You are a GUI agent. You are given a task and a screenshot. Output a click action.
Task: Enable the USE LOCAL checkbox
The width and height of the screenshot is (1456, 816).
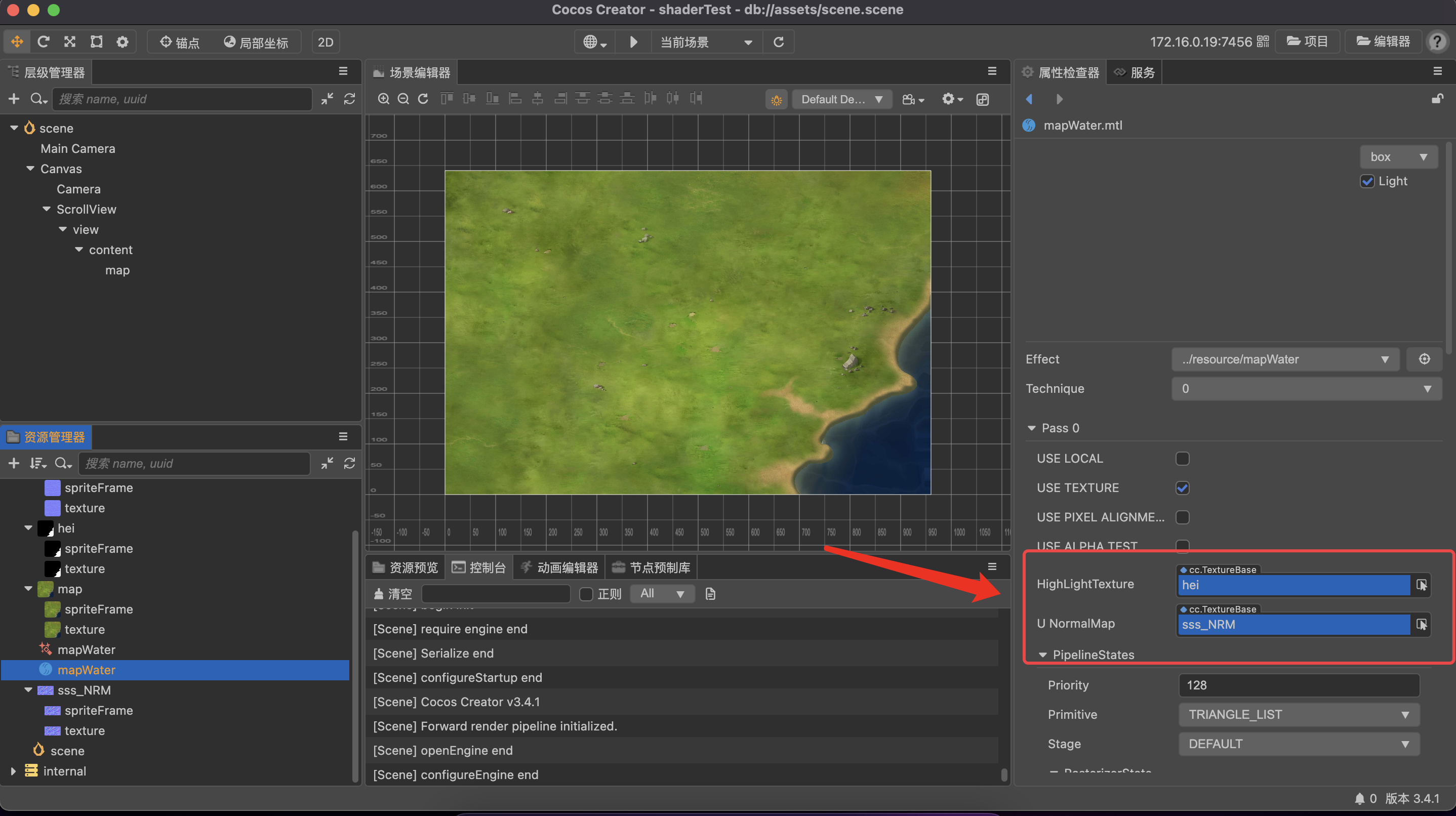tap(1182, 458)
